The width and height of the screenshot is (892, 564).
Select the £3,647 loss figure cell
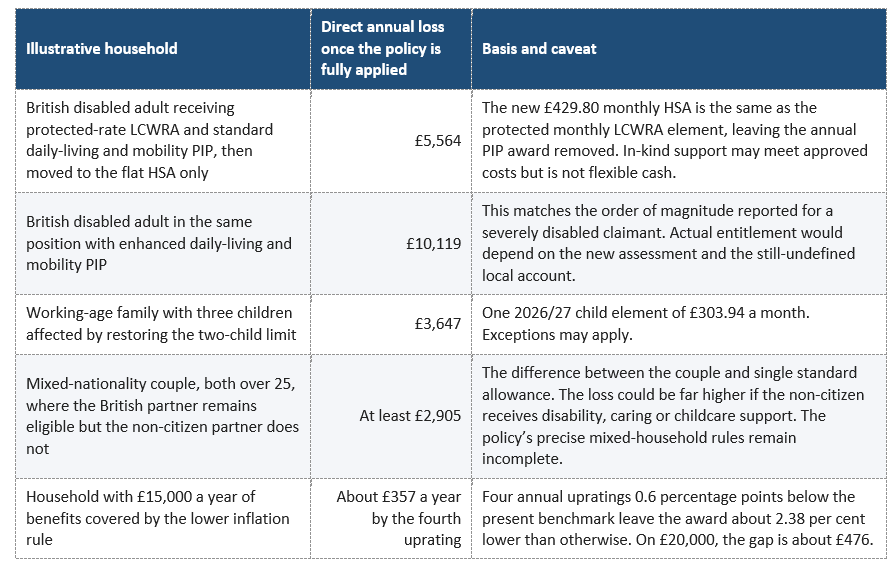tap(391, 324)
